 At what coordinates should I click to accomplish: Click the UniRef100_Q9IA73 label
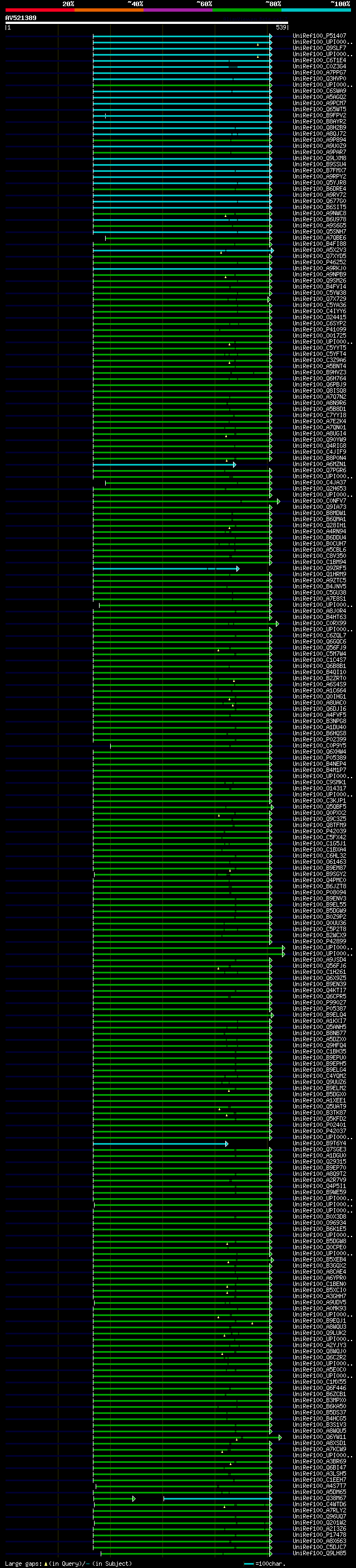pyautogui.click(x=319, y=506)
